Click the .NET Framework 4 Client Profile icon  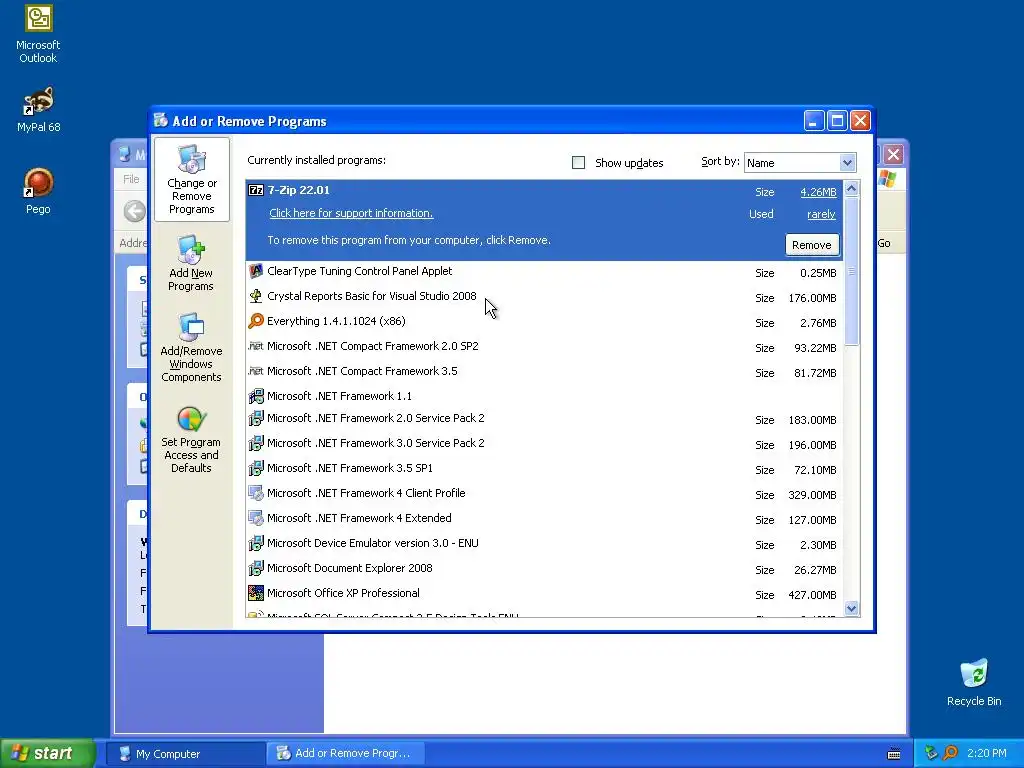[256, 493]
